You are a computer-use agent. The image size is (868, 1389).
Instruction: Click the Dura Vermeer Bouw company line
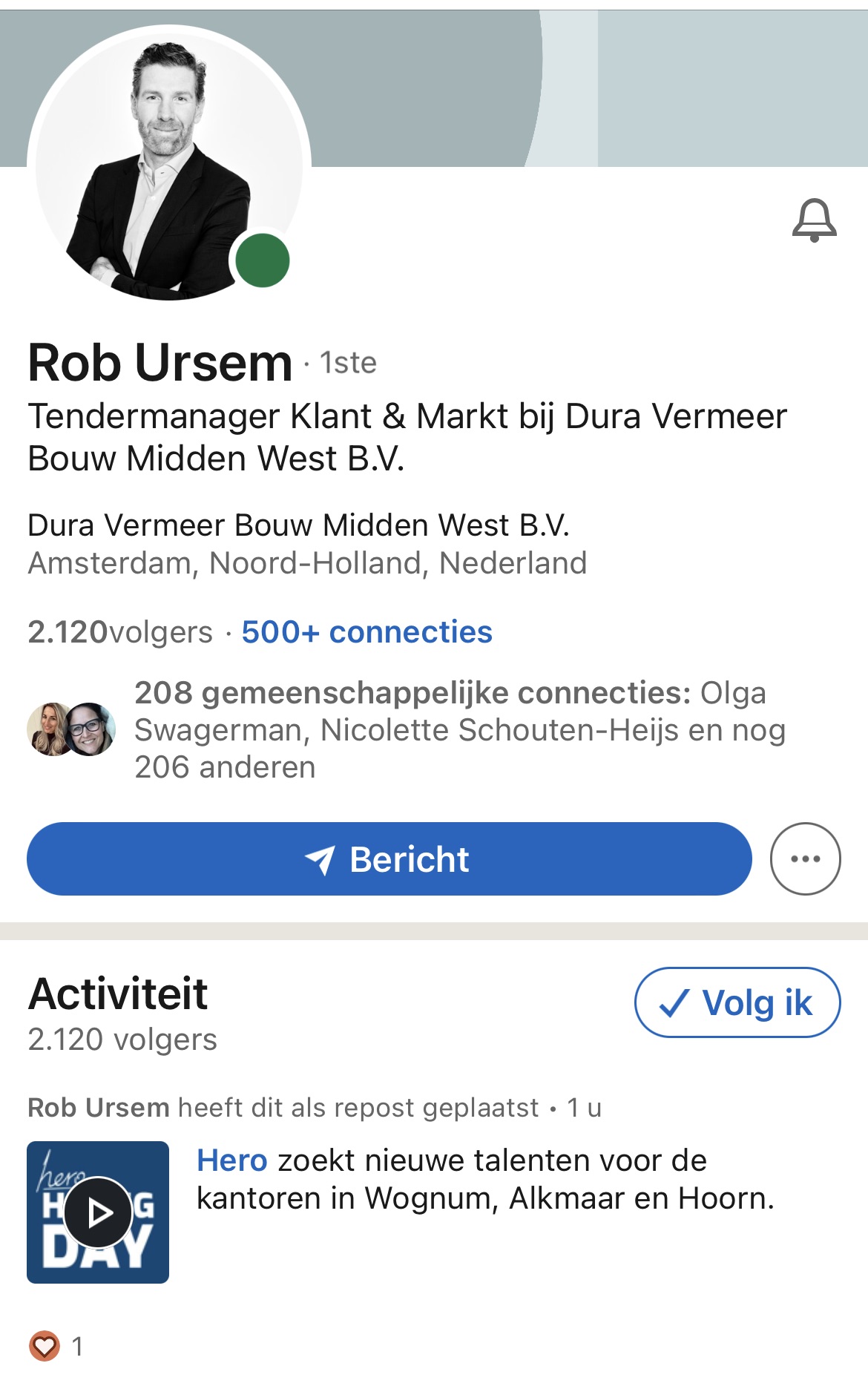point(298,525)
